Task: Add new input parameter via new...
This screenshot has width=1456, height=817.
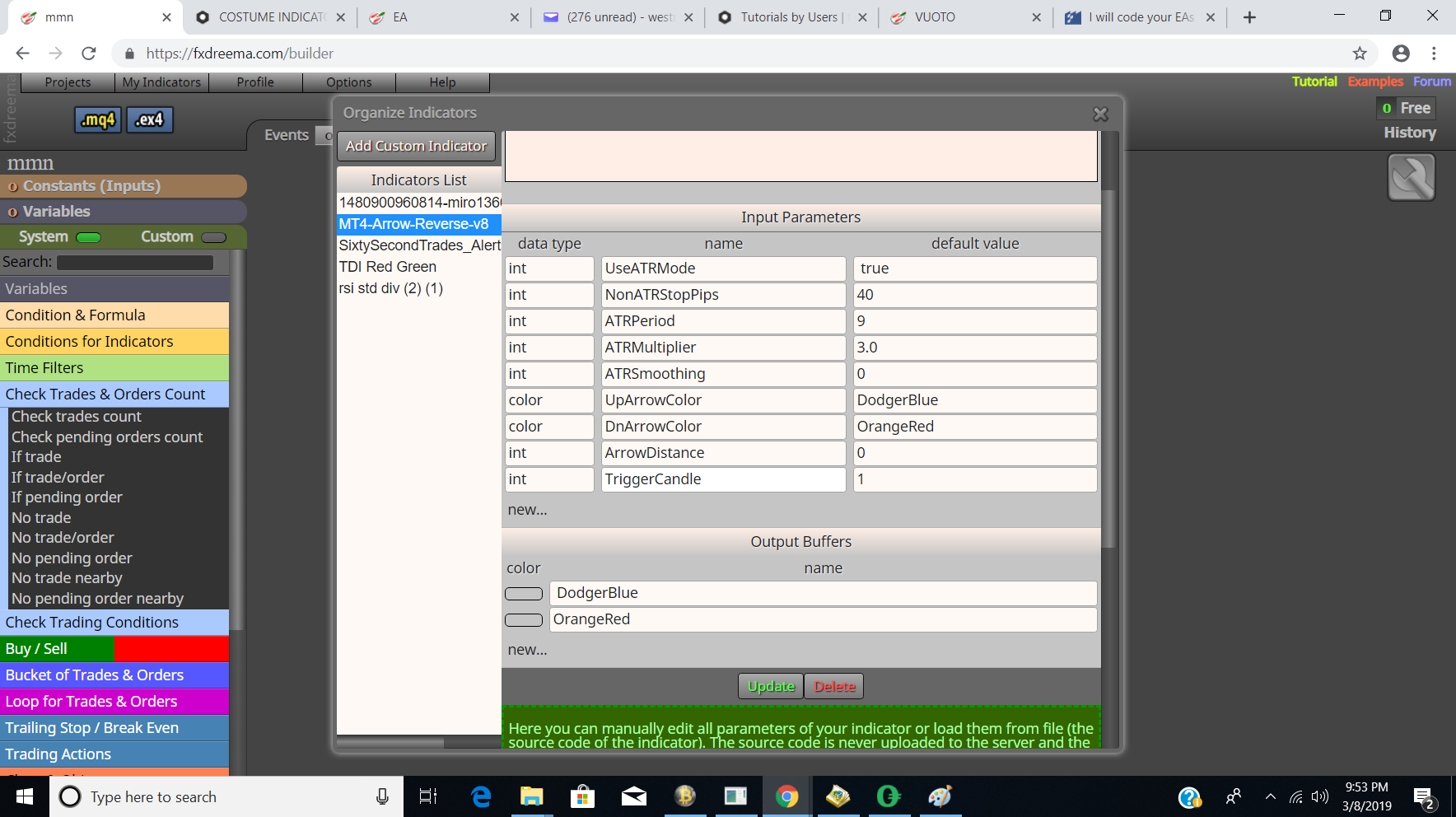Action: 527,510
